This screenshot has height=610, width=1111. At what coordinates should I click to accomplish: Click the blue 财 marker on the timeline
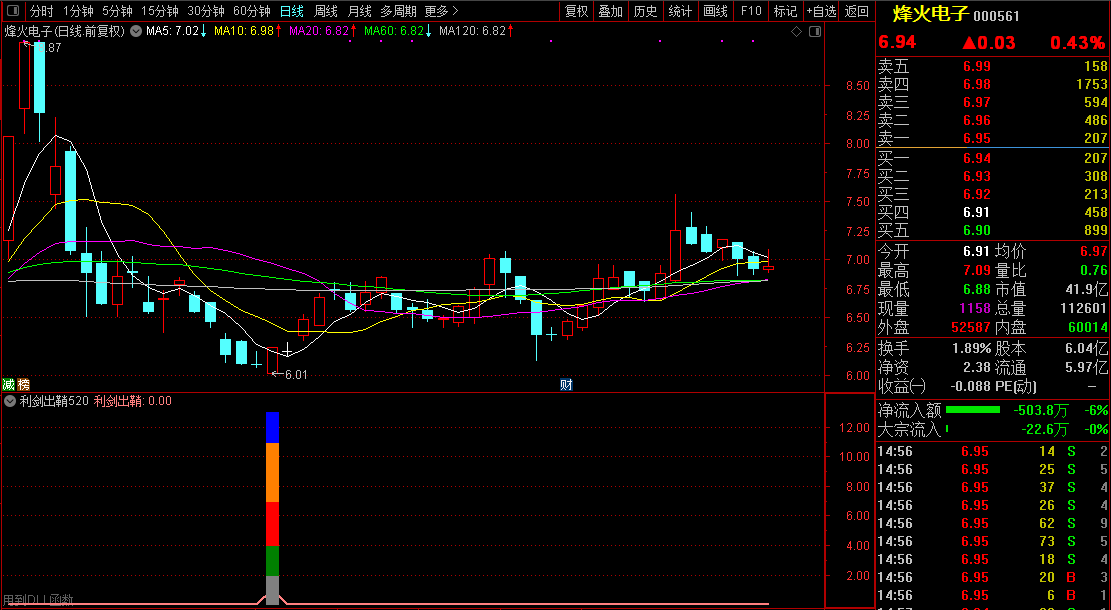566,385
